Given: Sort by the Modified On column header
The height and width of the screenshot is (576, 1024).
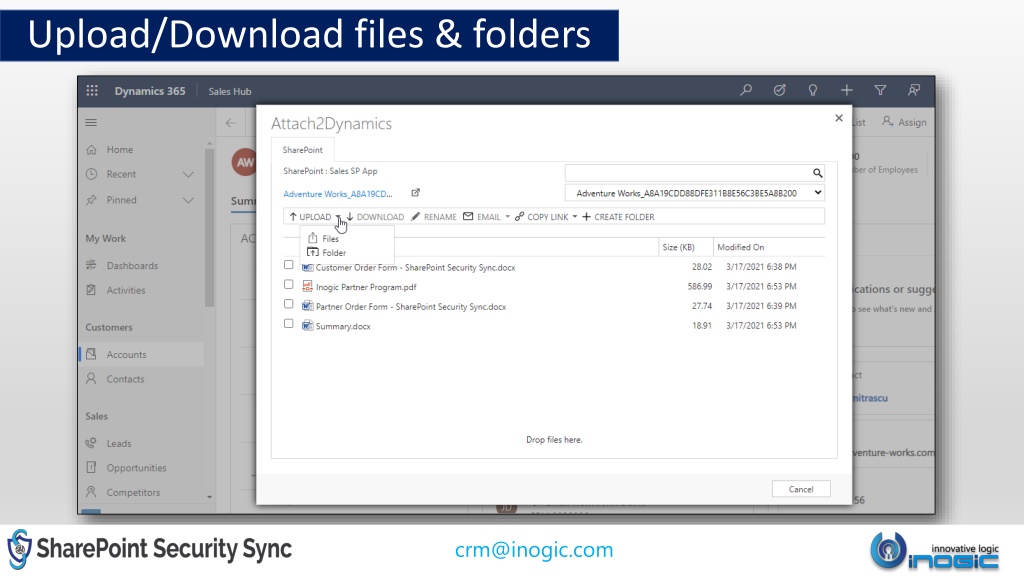Looking at the screenshot, I should pos(741,248).
